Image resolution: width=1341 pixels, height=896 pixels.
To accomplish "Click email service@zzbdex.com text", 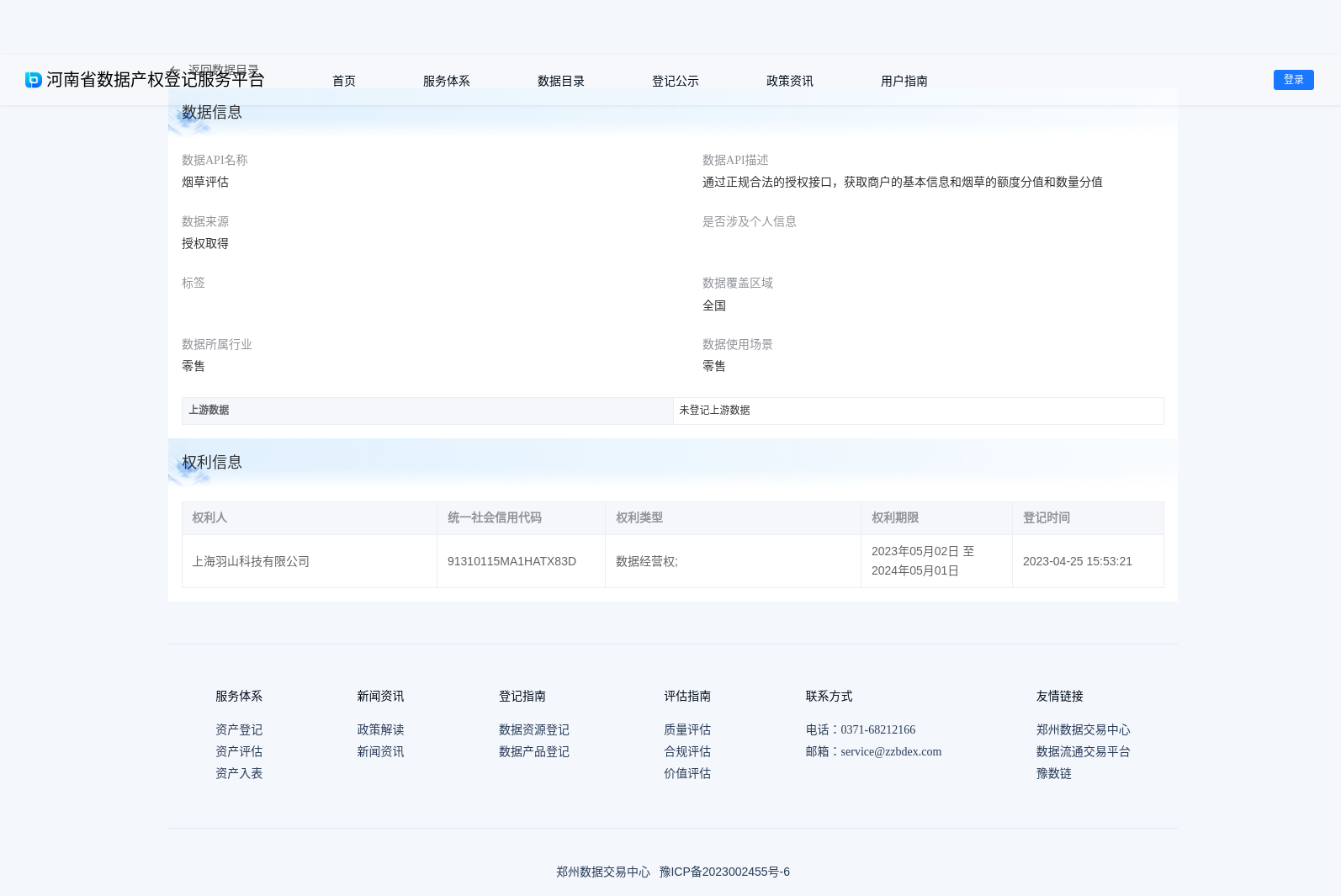I will click(891, 751).
